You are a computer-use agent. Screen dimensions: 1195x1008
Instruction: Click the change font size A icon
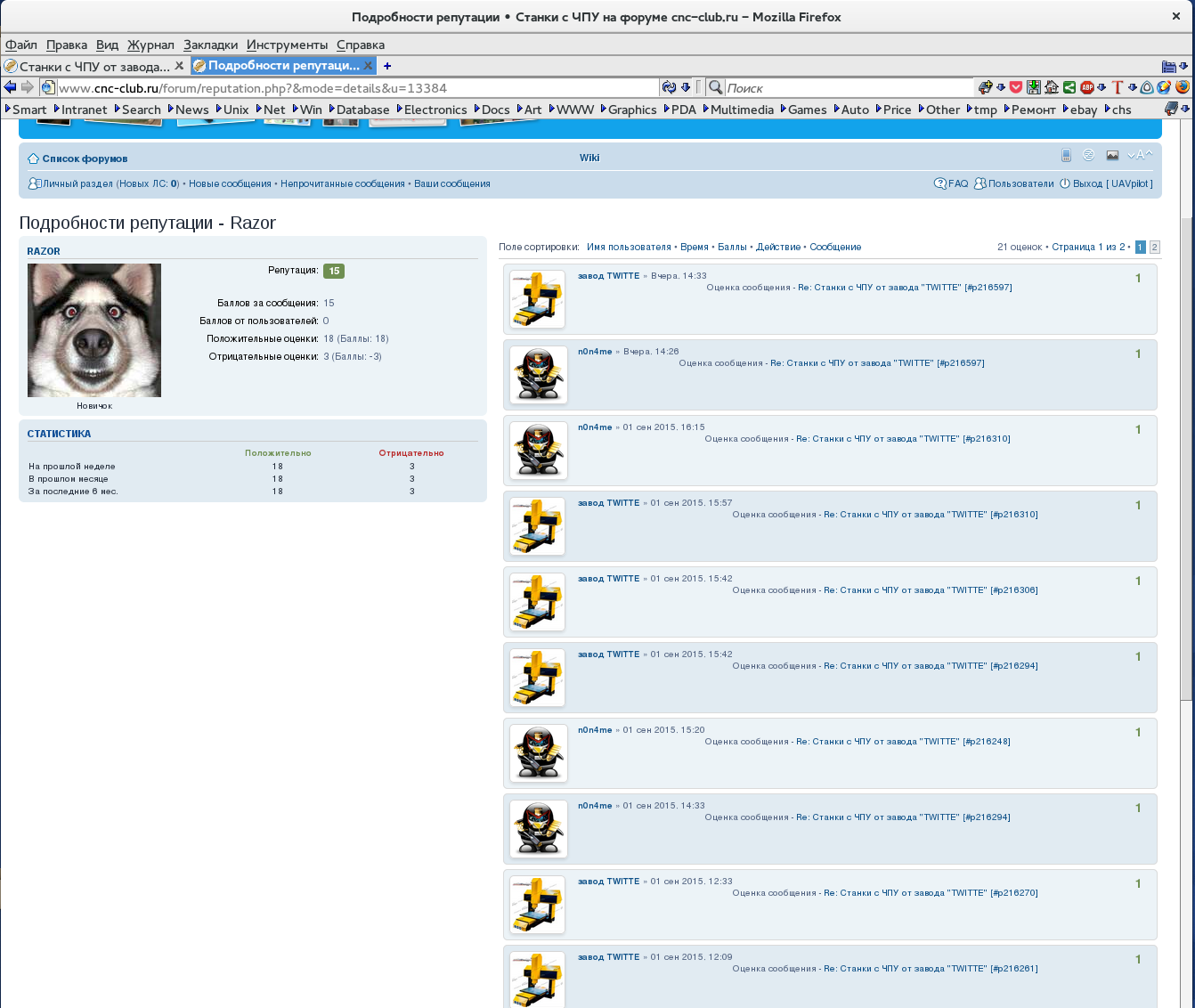click(x=1140, y=155)
